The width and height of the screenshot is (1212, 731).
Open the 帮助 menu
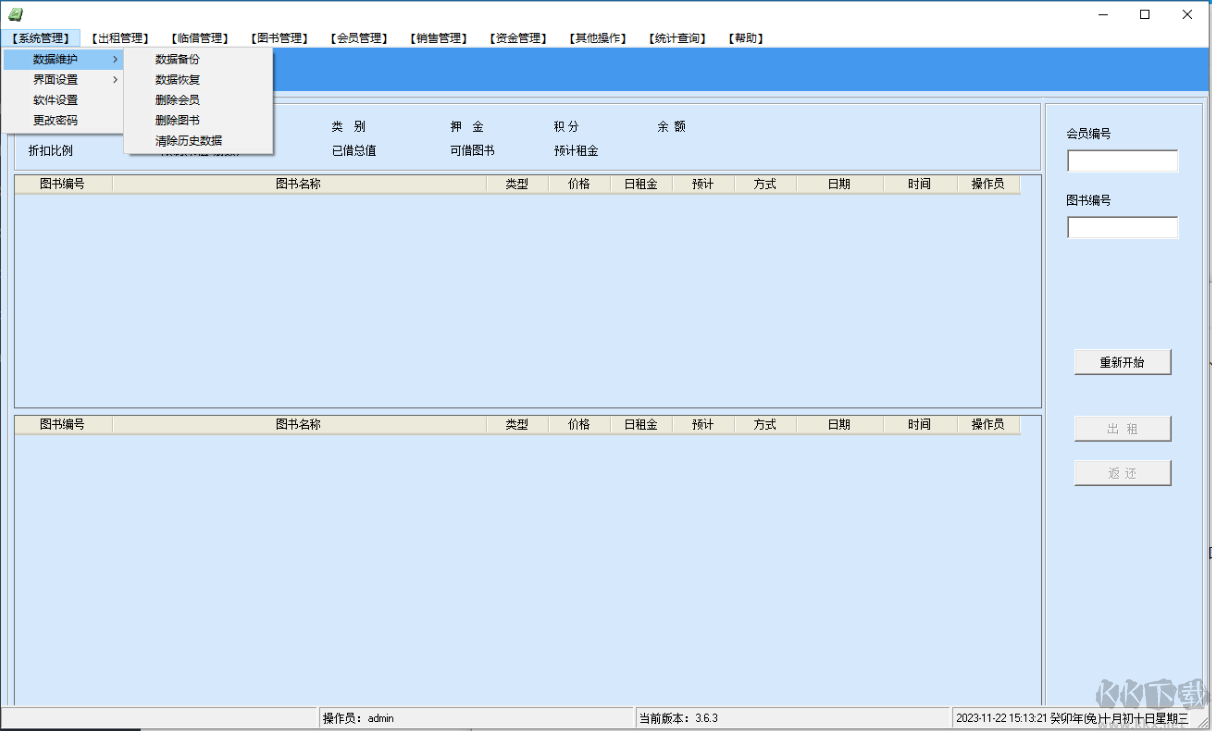point(746,38)
